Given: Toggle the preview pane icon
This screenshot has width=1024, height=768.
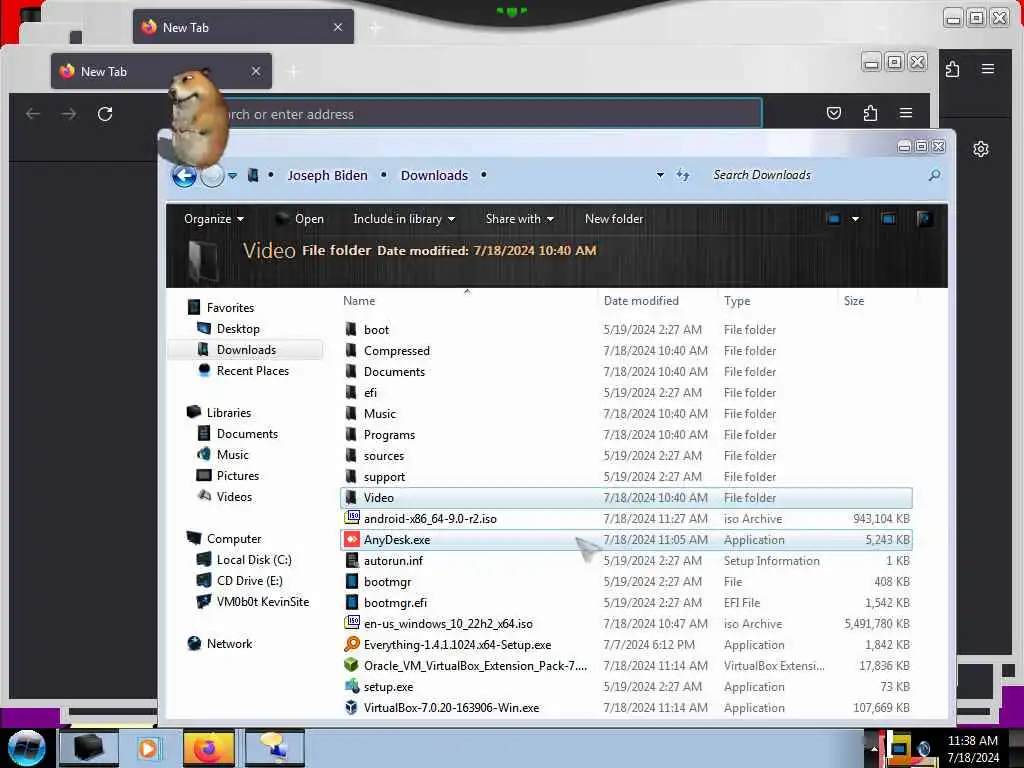Looking at the screenshot, I should [888, 219].
